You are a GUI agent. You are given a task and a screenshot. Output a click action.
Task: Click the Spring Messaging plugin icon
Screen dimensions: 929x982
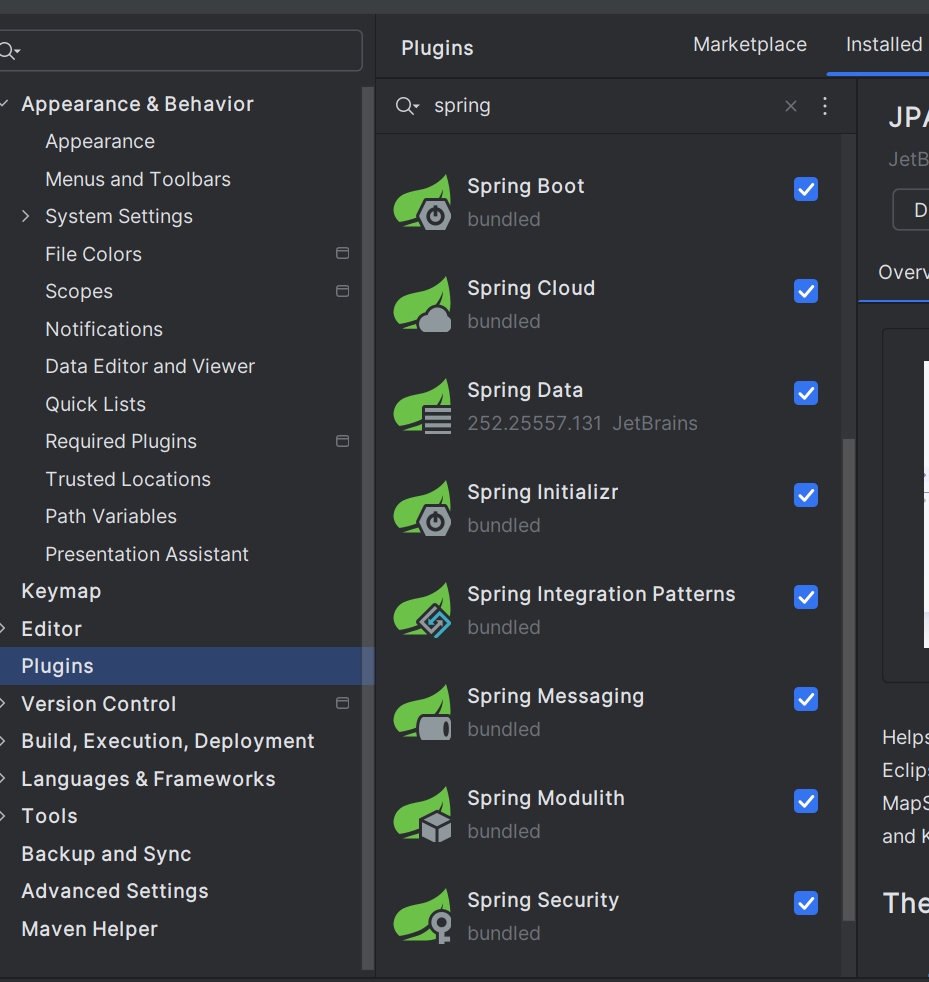[x=422, y=713]
